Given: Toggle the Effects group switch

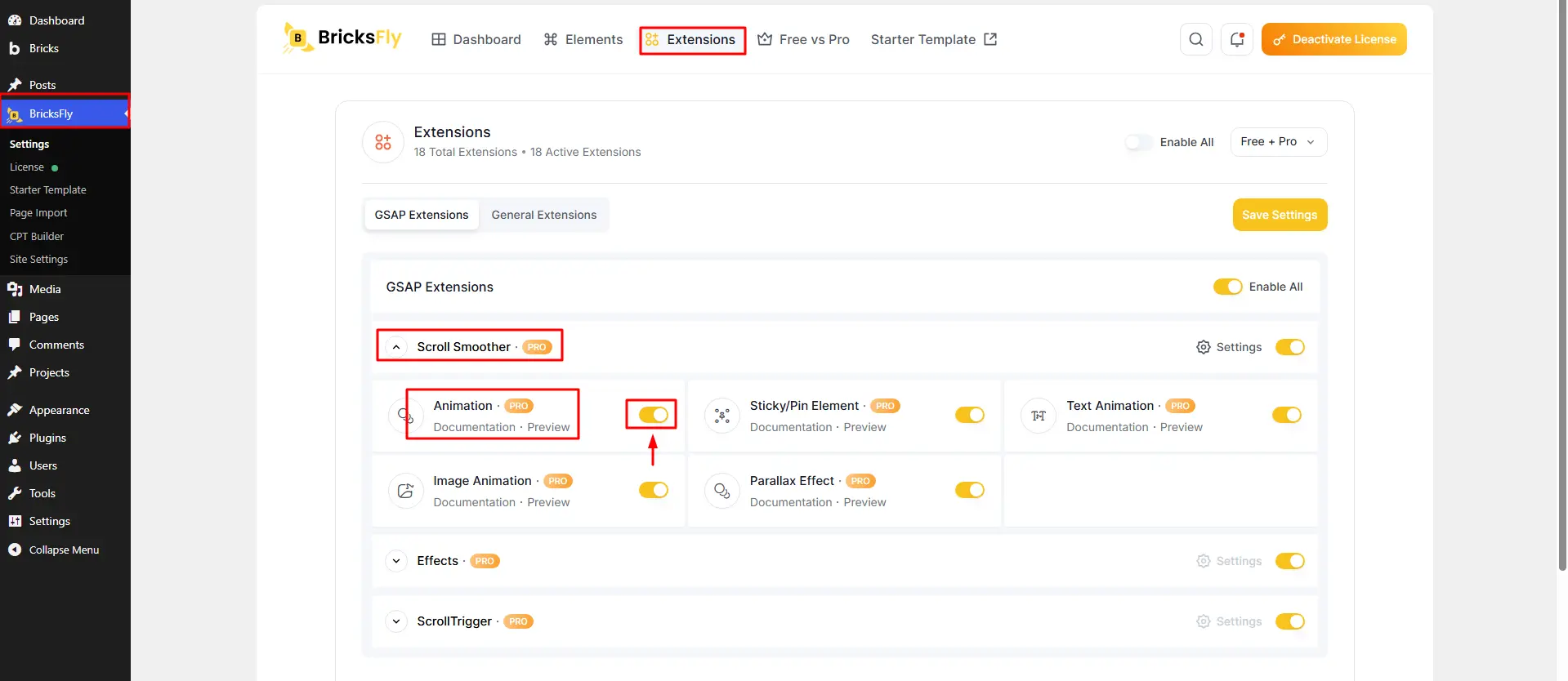Looking at the screenshot, I should [1290, 561].
